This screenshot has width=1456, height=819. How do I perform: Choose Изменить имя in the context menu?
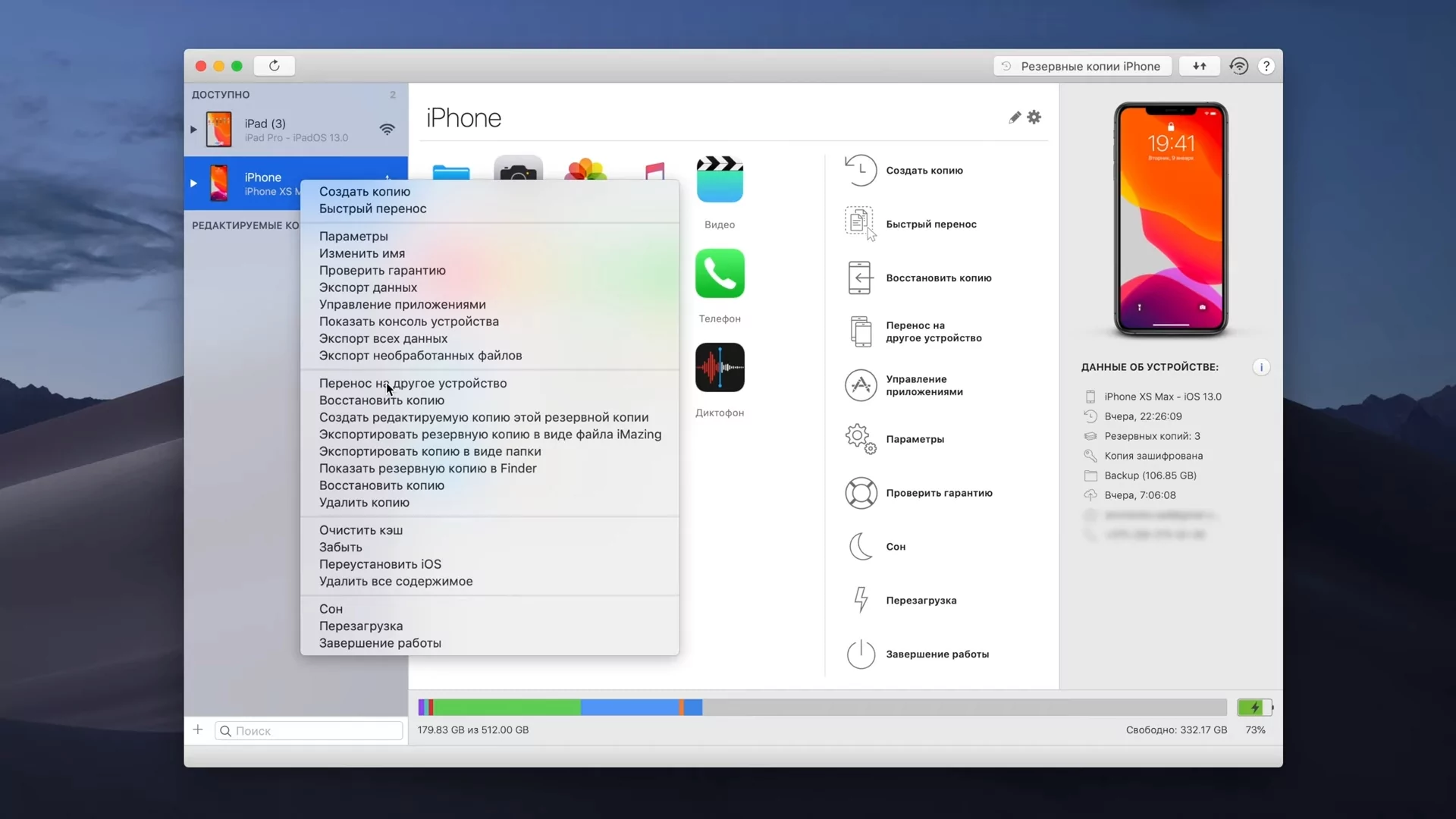pos(490,253)
